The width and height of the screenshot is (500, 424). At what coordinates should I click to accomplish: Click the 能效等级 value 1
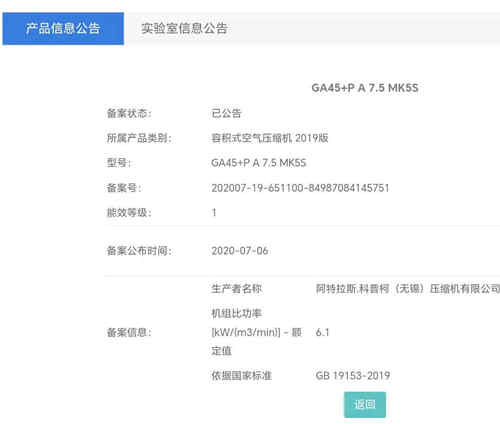[x=214, y=212]
